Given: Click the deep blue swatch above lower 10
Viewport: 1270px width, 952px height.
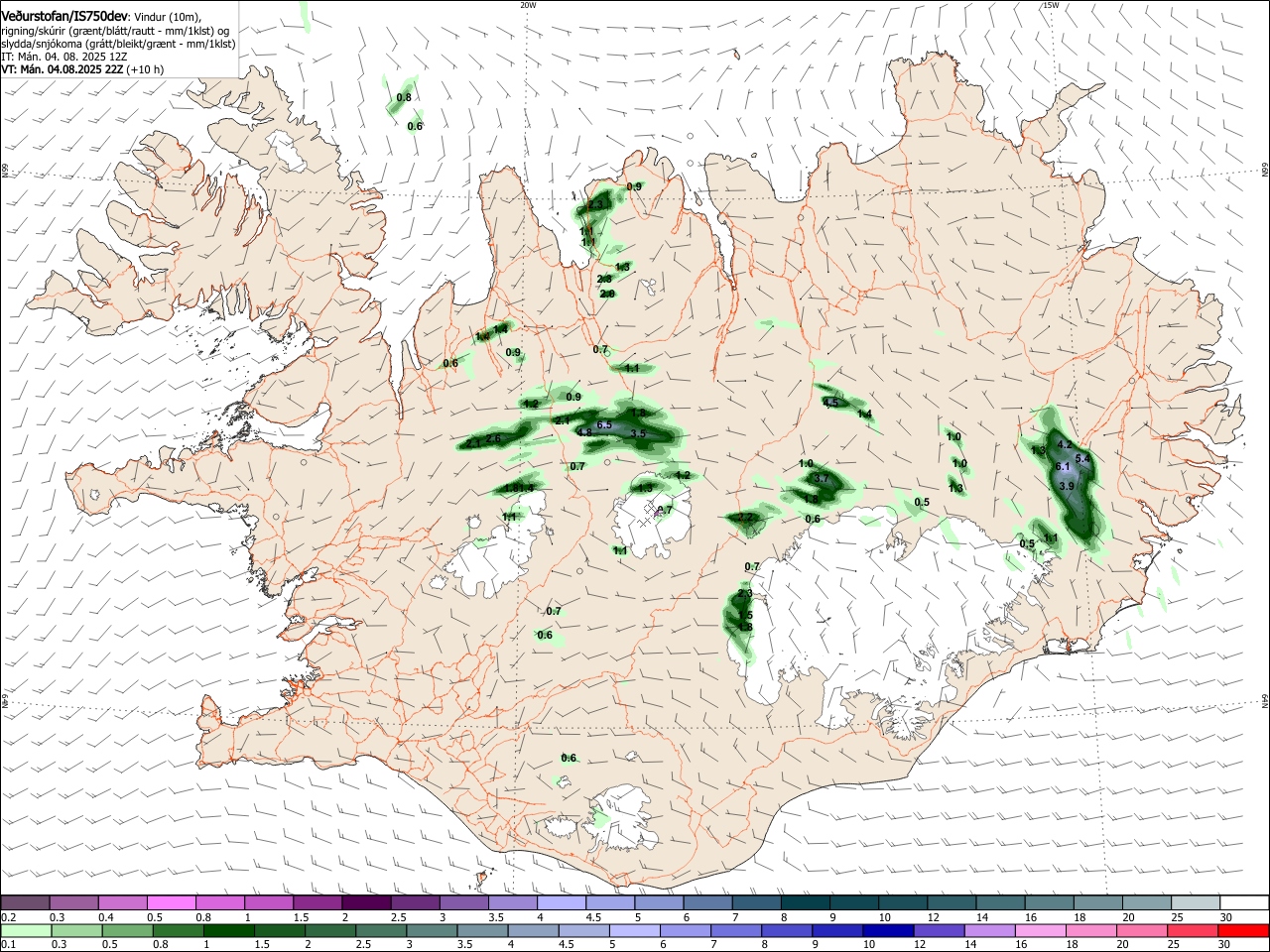Looking at the screenshot, I should pos(887,930).
